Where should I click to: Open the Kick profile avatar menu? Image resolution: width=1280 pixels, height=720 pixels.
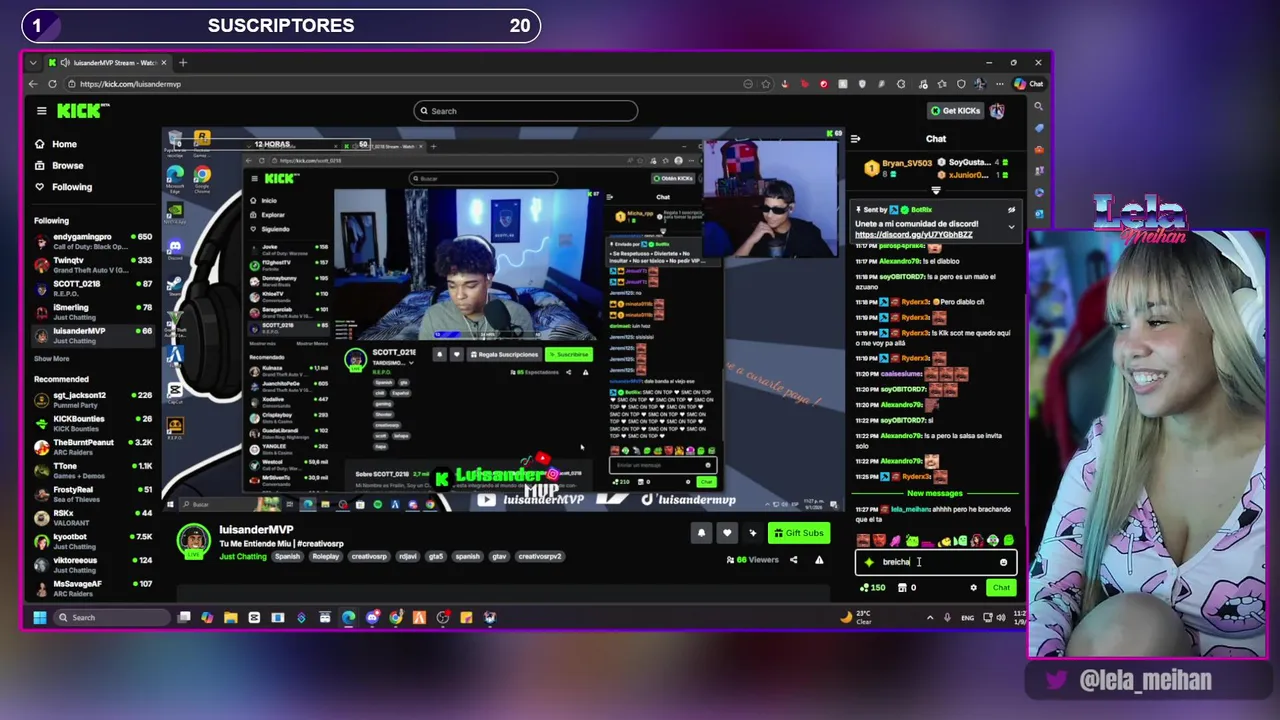(x=997, y=111)
